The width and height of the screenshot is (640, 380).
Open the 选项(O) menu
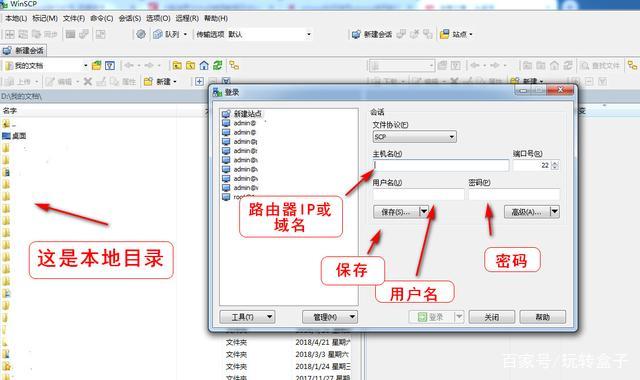pos(158,18)
